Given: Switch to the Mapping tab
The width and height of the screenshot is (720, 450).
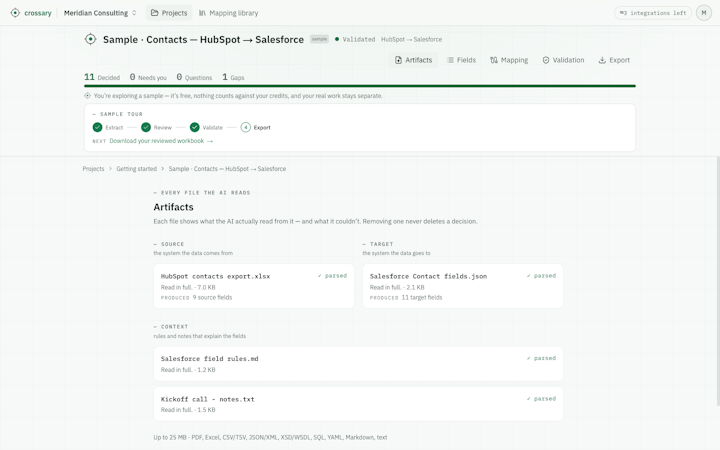Looking at the screenshot, I should tap(509, 60).
